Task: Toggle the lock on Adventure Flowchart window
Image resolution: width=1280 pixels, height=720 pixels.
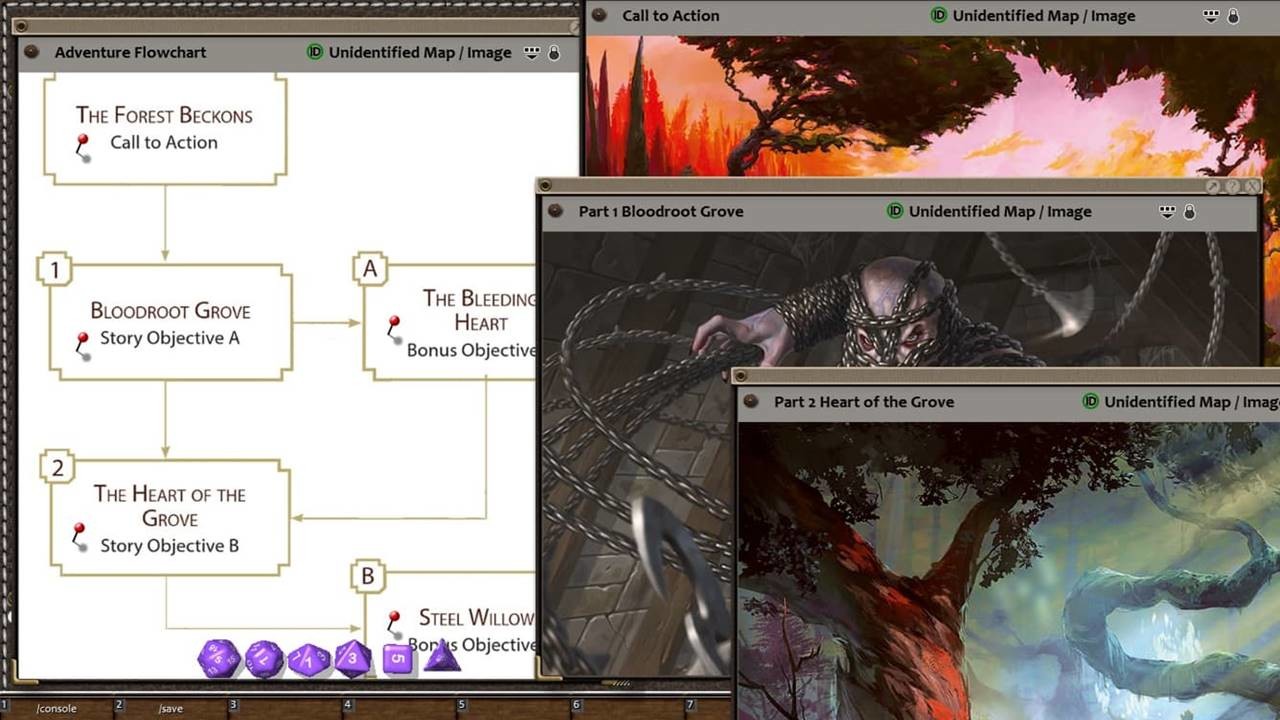Action: click(554, 52)
